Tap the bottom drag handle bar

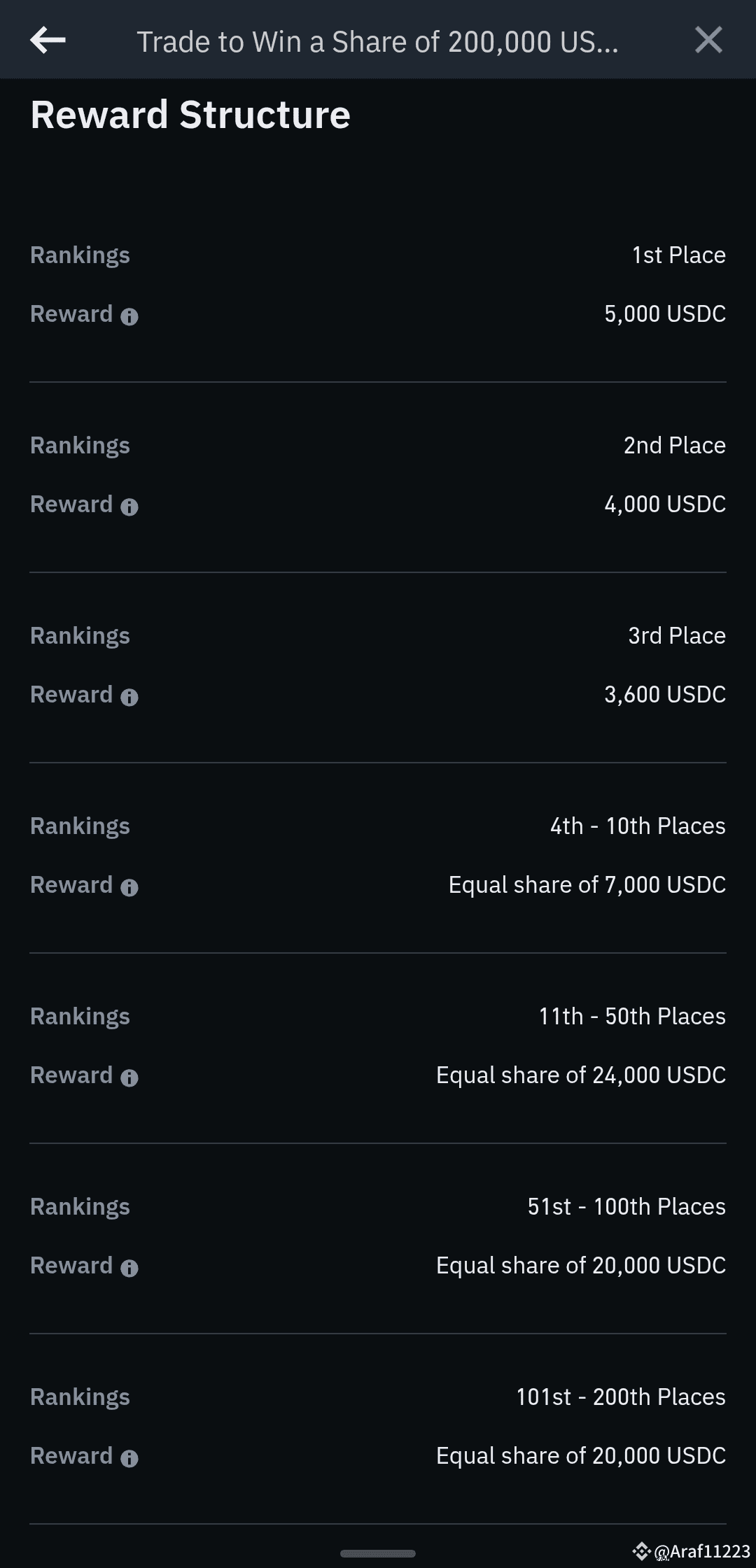[377, 1553]
